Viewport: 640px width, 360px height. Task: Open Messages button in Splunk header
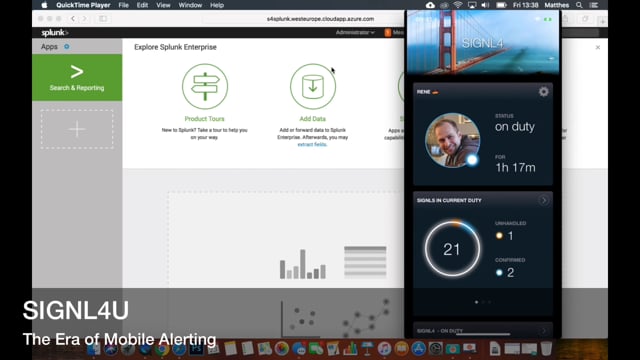point(394,33)
